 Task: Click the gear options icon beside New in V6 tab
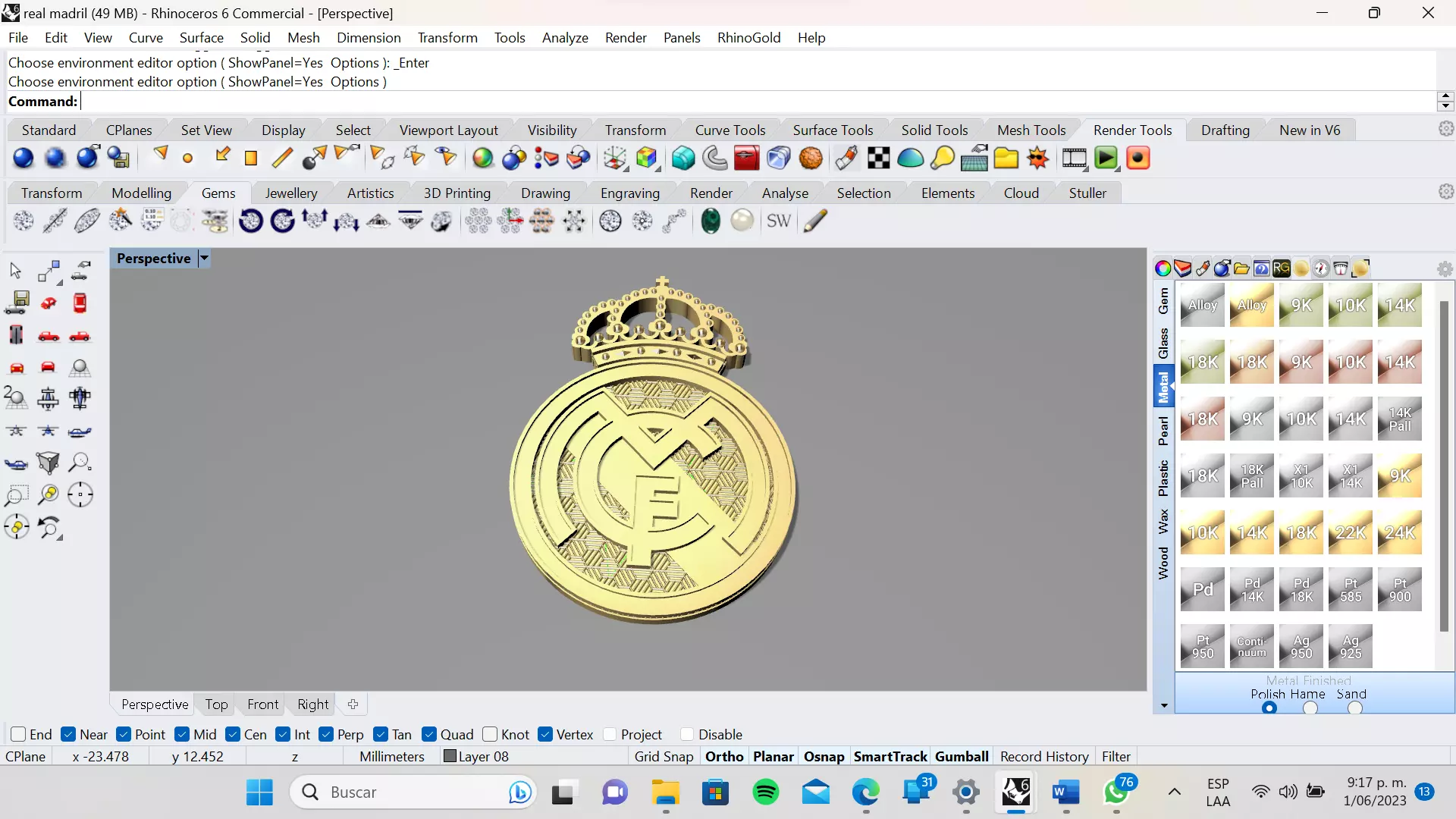click(1445, 129)
